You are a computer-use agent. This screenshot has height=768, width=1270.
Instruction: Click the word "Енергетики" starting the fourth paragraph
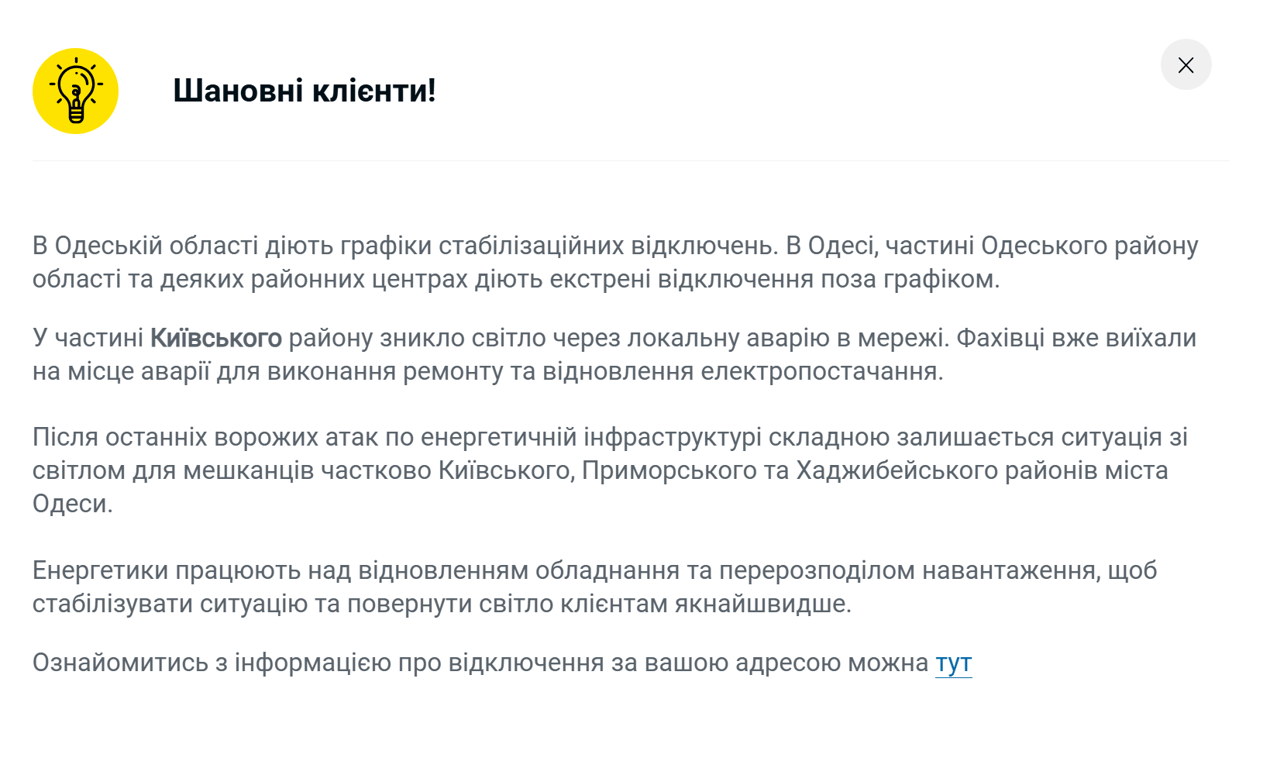[100, 571]
